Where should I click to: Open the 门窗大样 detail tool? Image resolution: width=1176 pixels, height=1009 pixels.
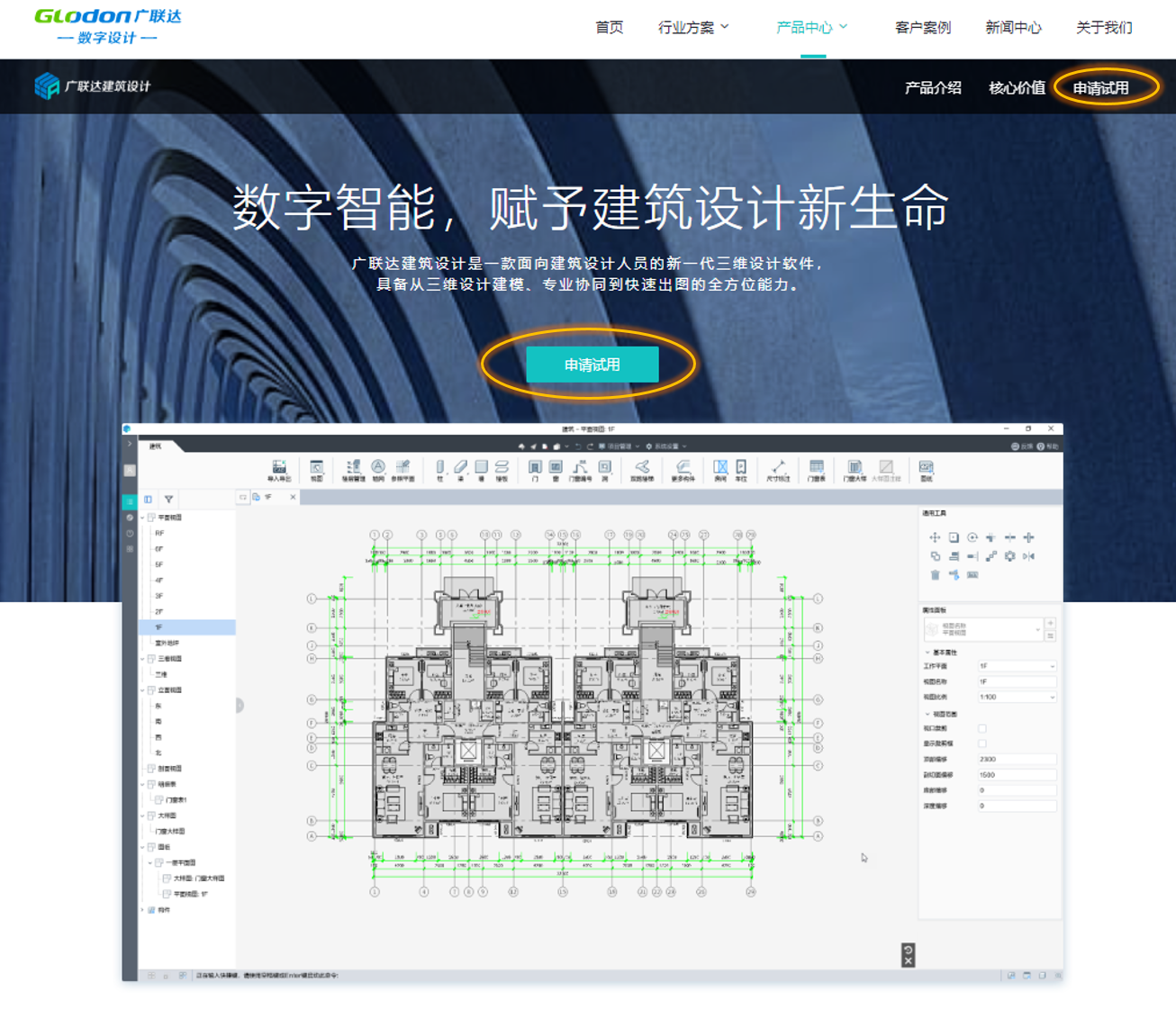[855, 470]
